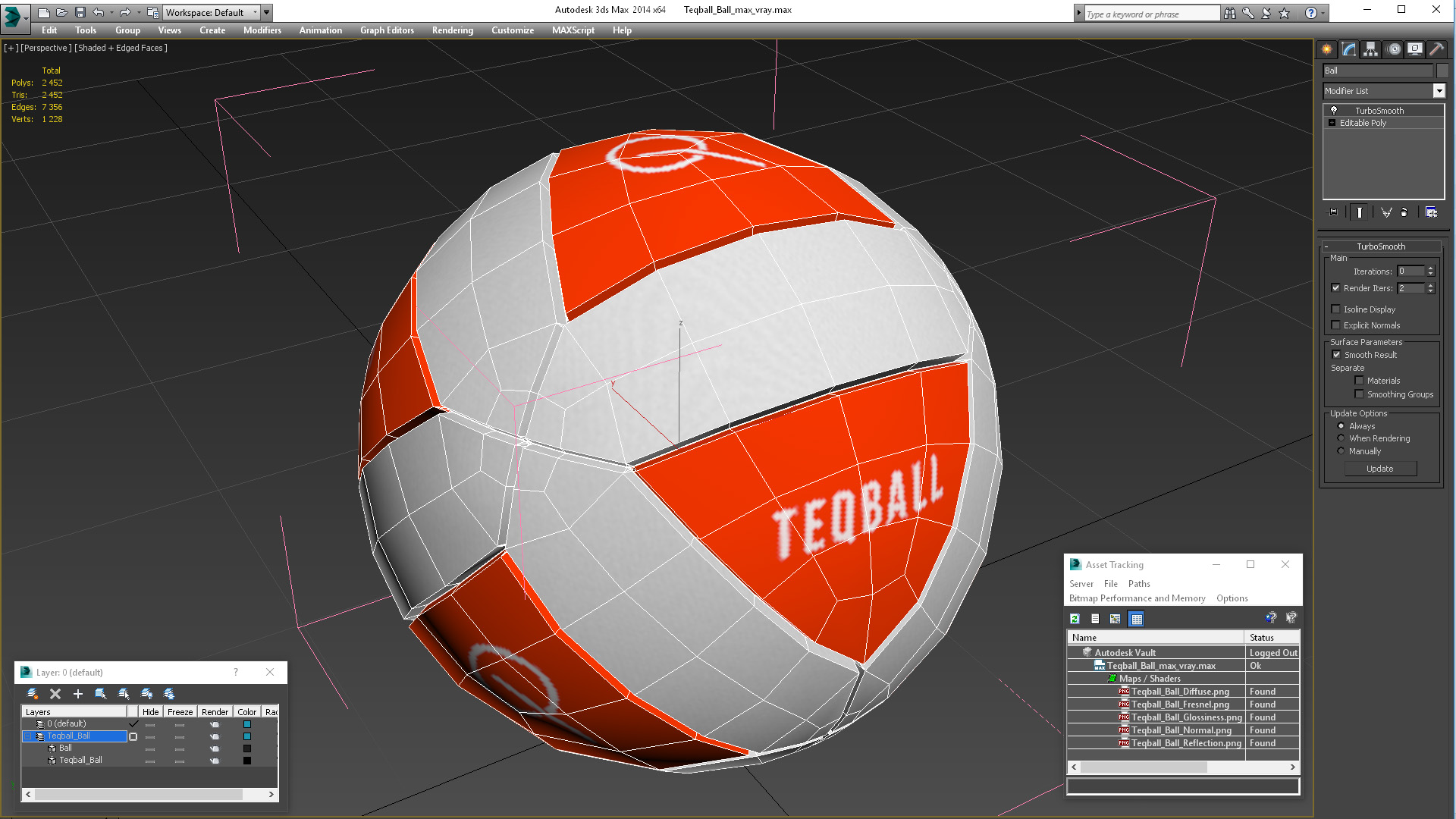Open the Modify command panel tab

[x=1348, y=49]
